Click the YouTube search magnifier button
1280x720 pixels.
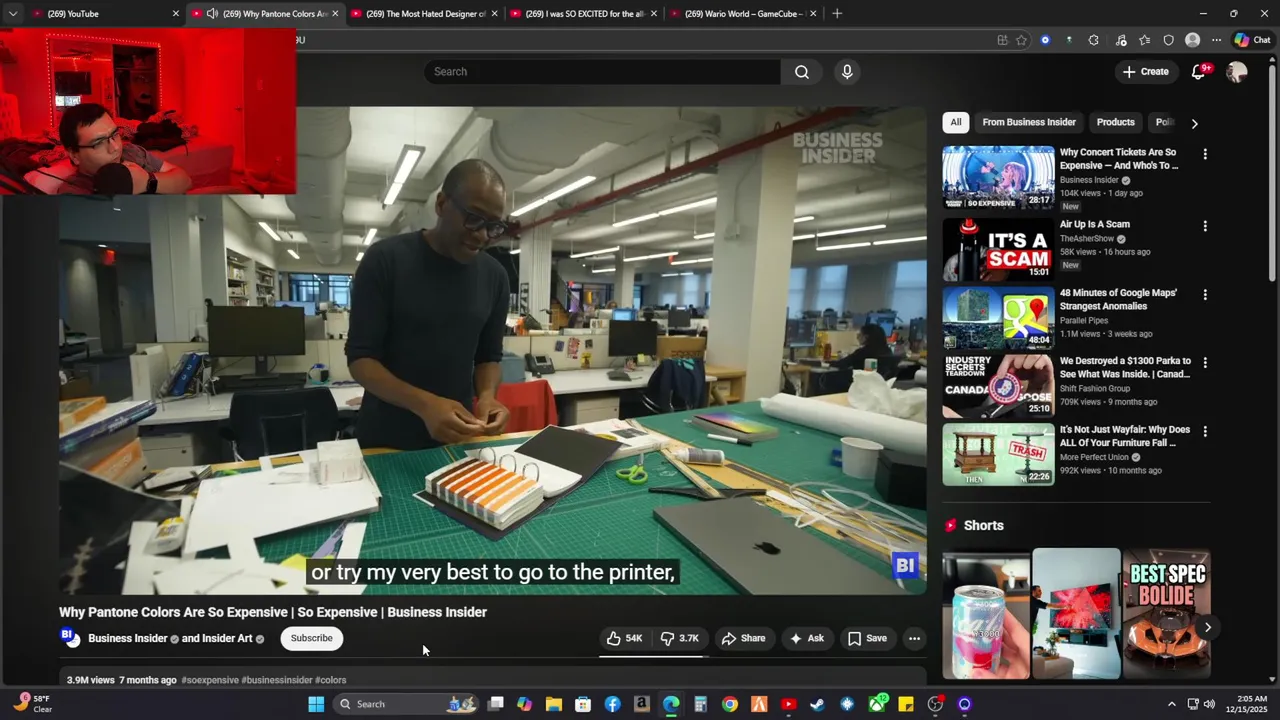[x=802, y=72]
